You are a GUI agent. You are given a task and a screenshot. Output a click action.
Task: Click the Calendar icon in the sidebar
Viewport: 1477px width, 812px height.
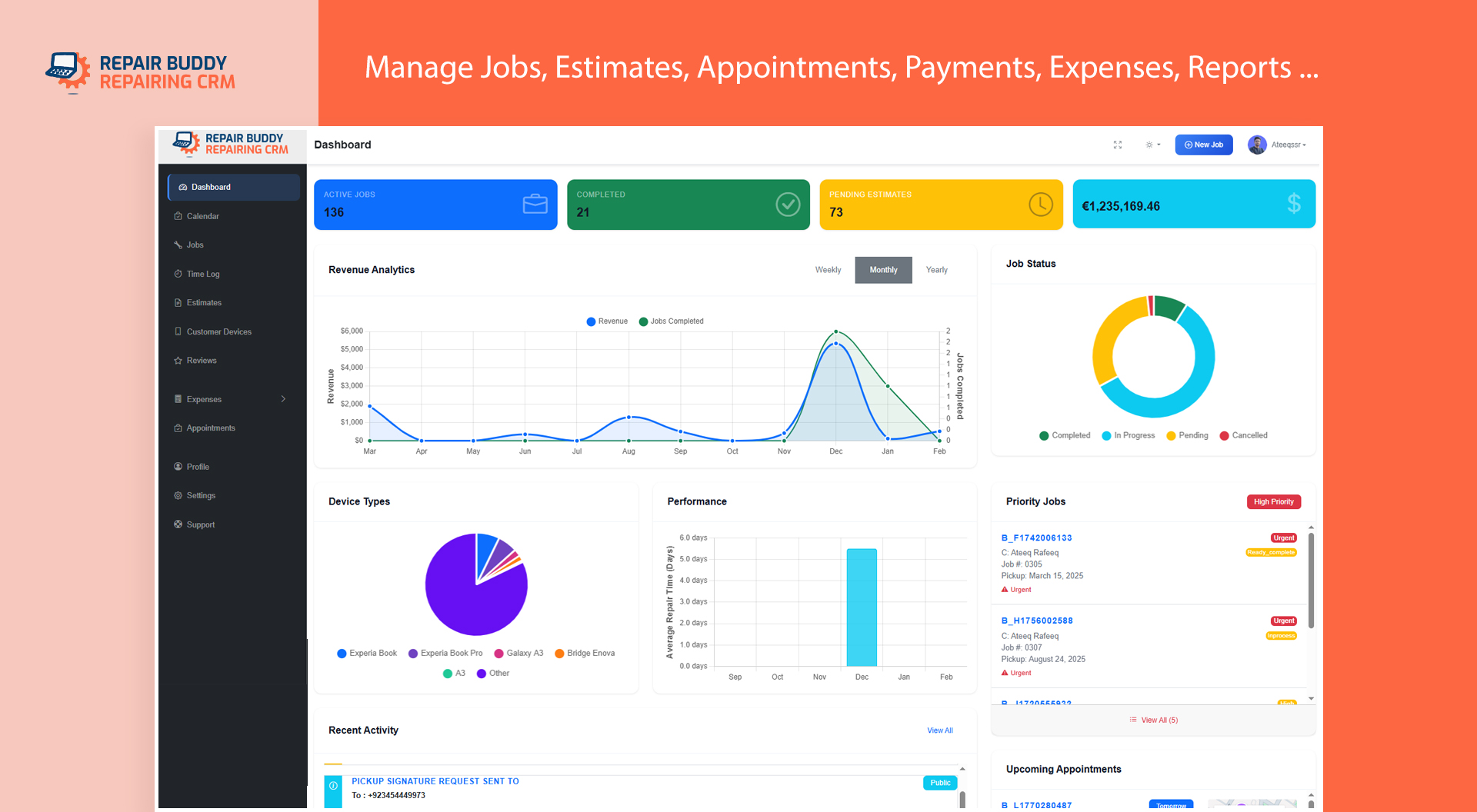point(178,216)
